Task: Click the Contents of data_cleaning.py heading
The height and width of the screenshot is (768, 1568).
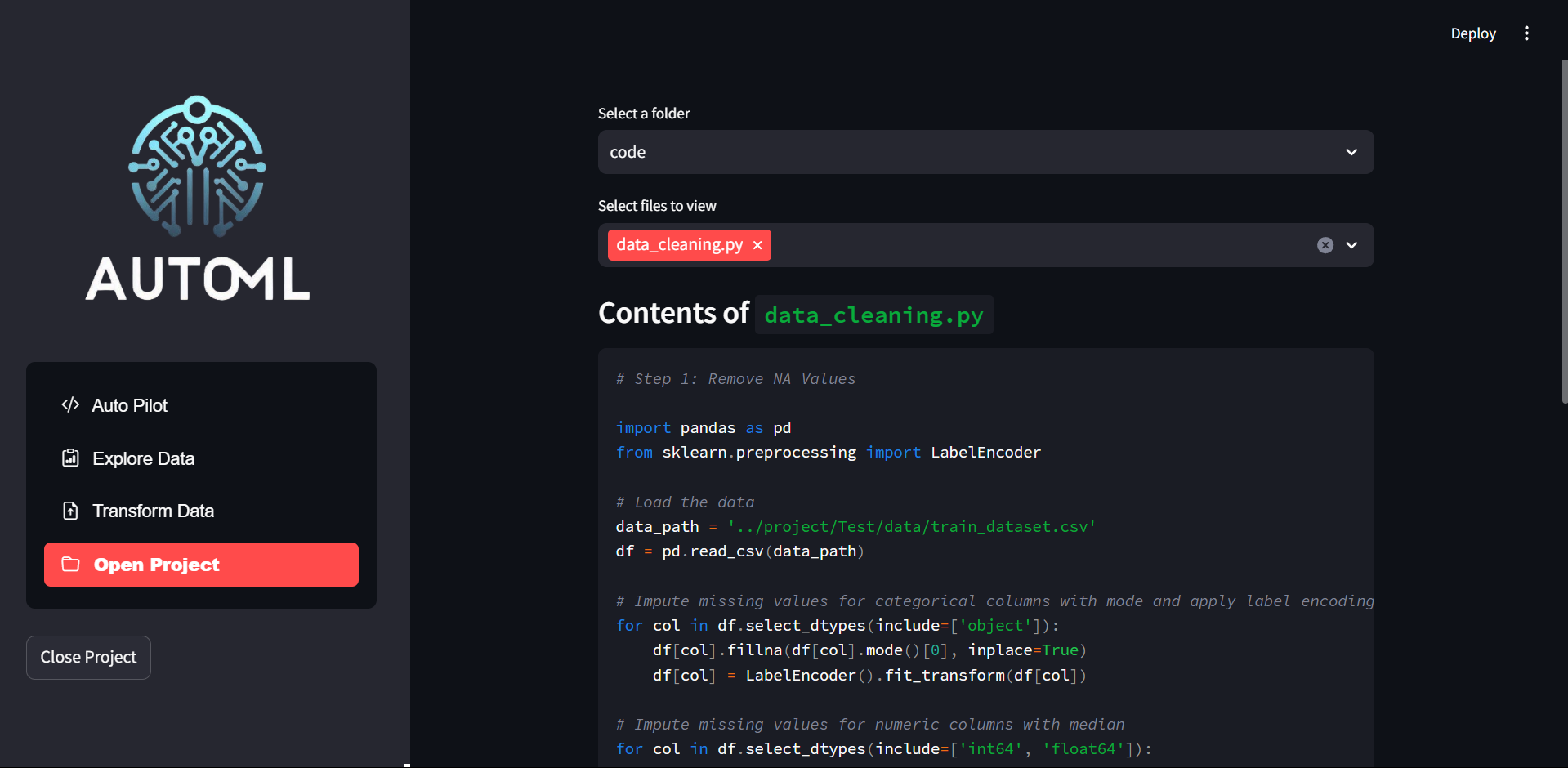Action: [x=795, y=314]
